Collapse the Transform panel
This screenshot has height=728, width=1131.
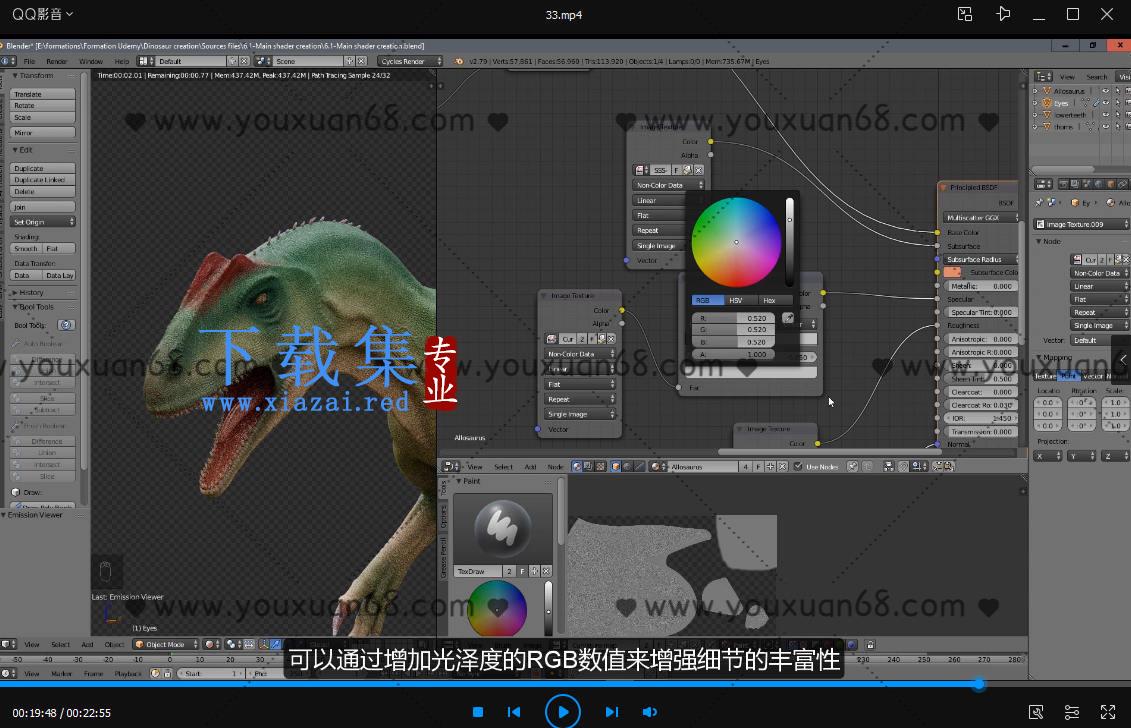point(15,76)
